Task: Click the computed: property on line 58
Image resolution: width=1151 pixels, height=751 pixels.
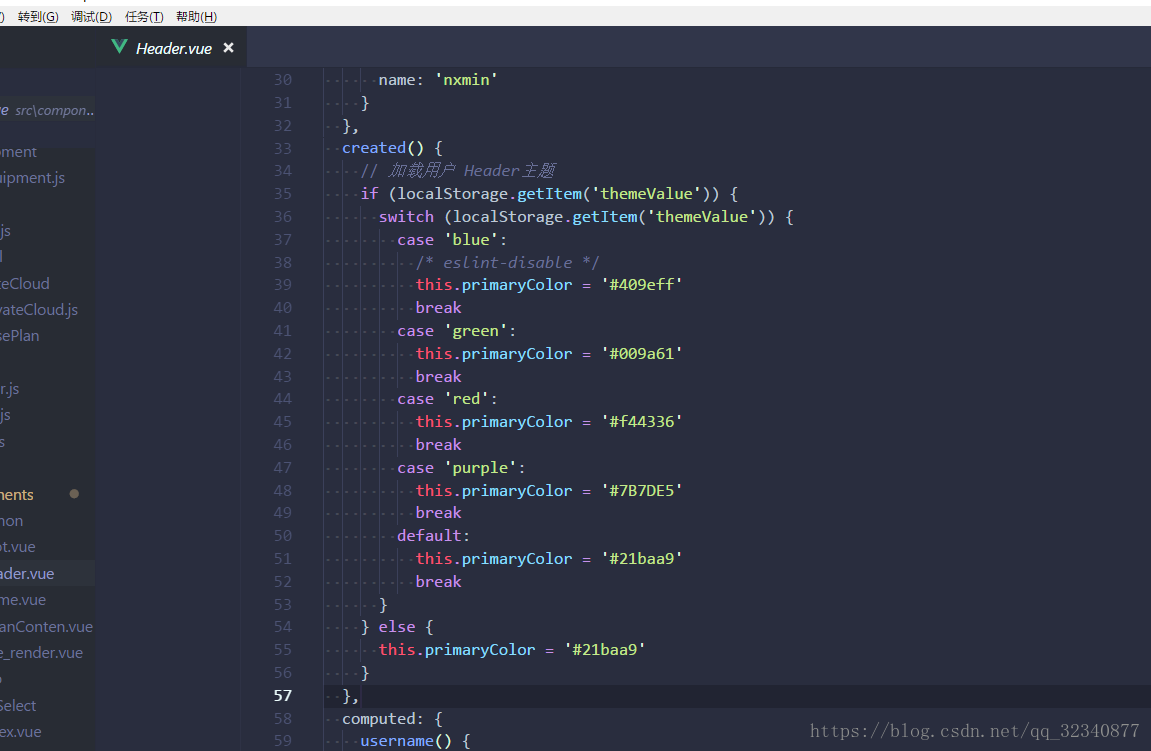Action: [x=382, y=719]
